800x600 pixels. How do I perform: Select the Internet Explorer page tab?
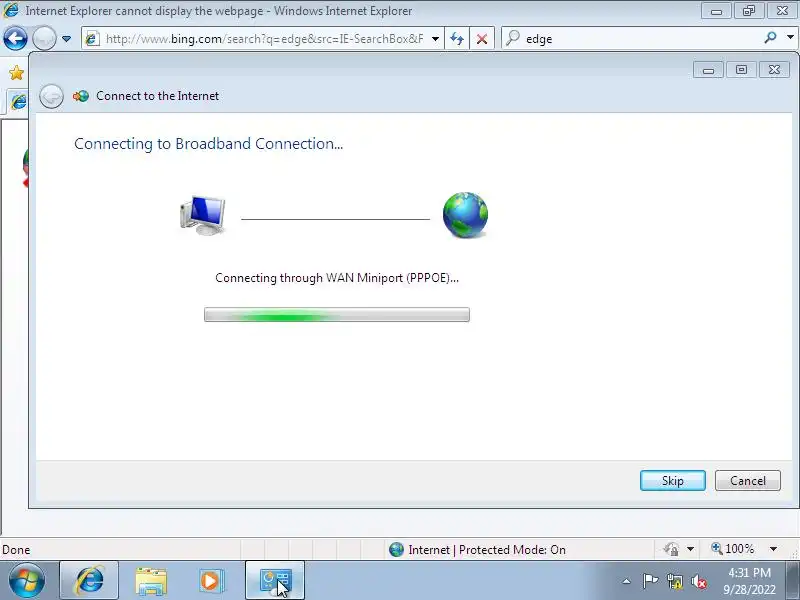point(18,102)
